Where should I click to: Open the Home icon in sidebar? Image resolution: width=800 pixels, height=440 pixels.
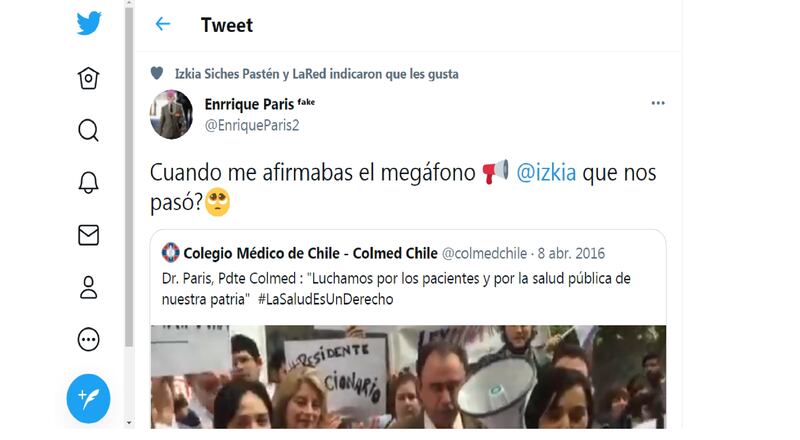pos(88,78)
